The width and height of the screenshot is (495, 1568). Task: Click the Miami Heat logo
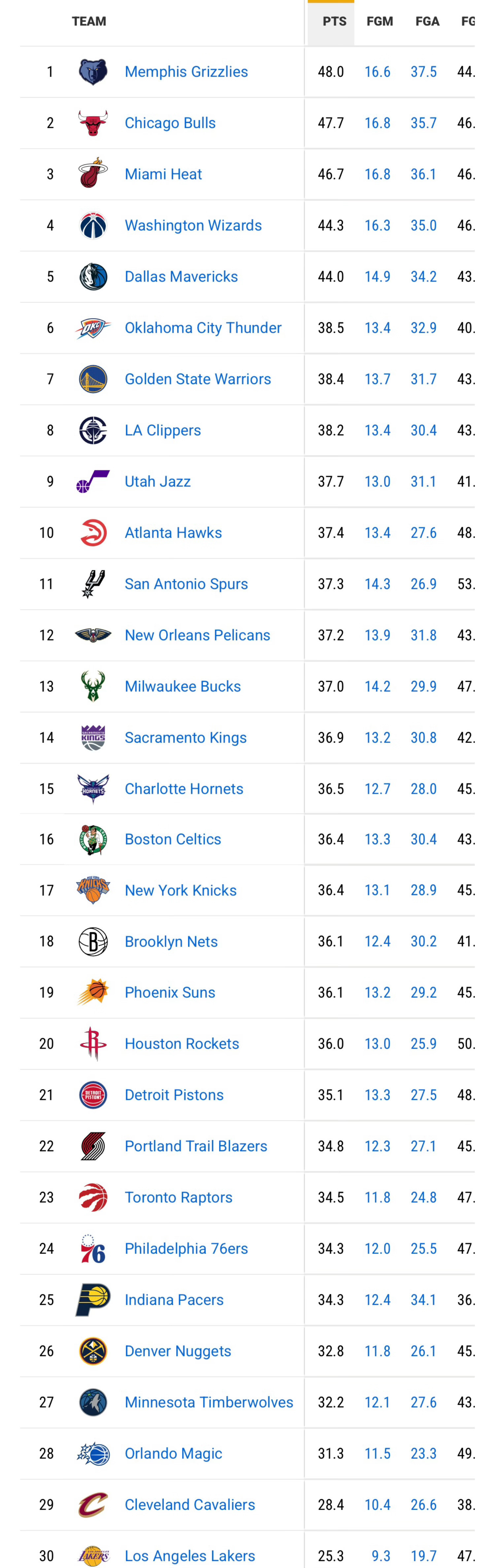pos(93,174)
